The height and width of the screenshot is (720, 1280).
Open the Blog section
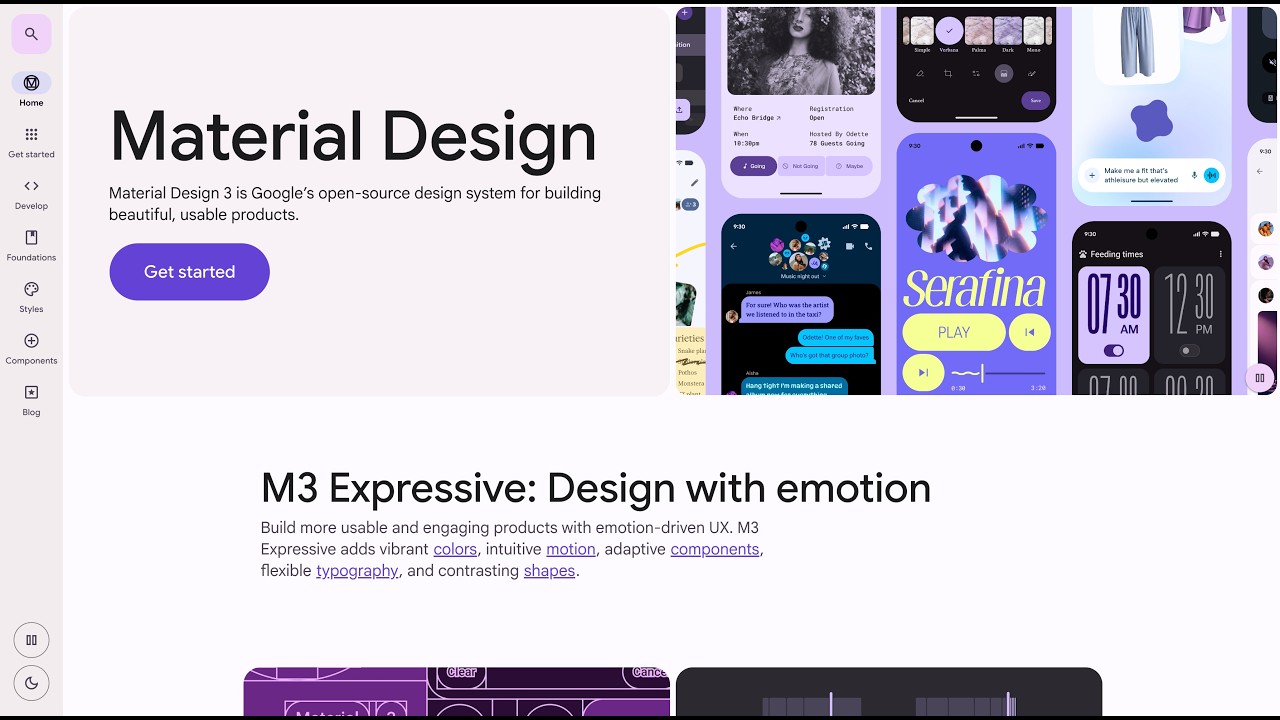click(x=31, y=400)
